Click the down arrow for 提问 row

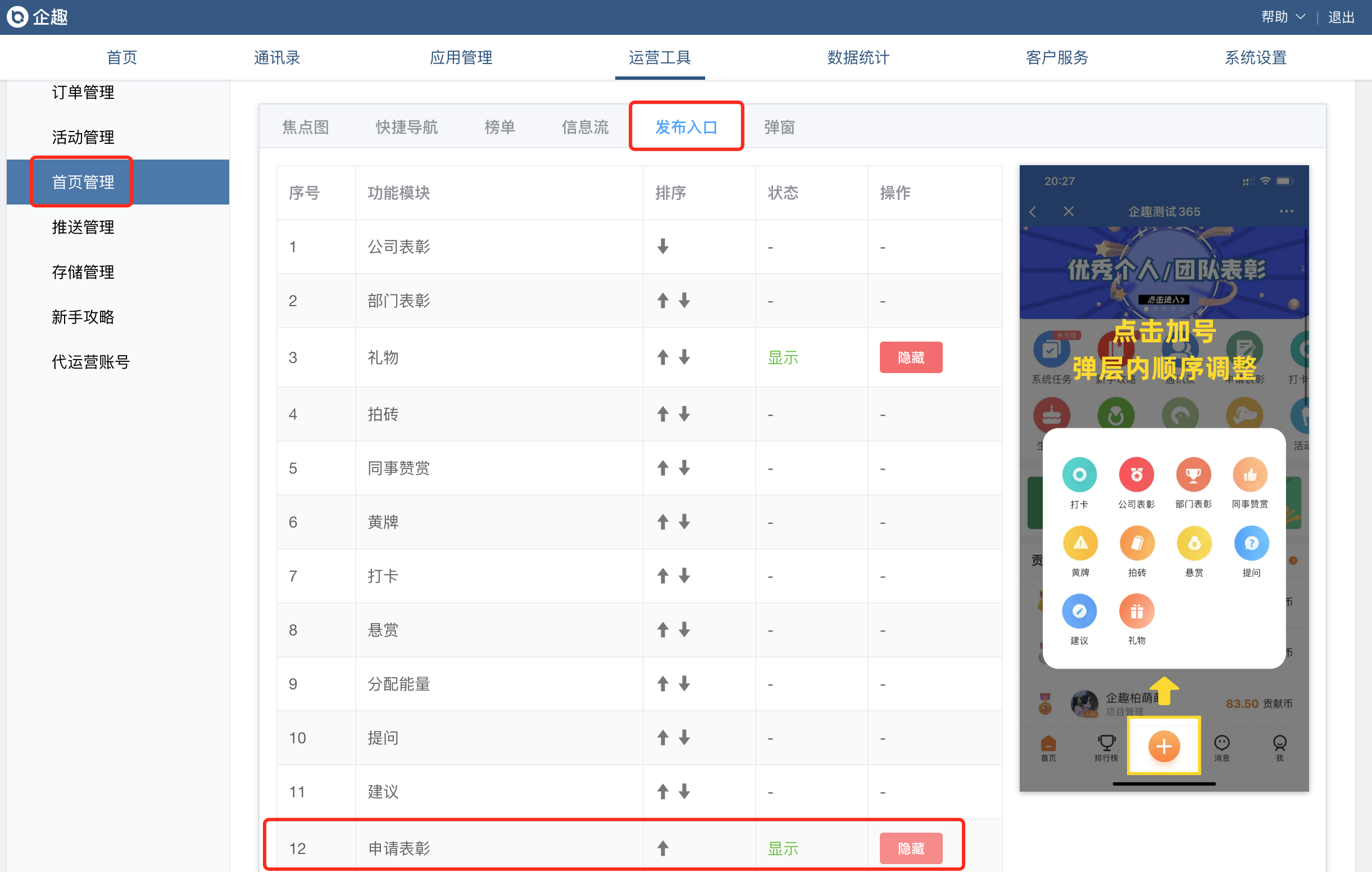click(x=684, y=738)
